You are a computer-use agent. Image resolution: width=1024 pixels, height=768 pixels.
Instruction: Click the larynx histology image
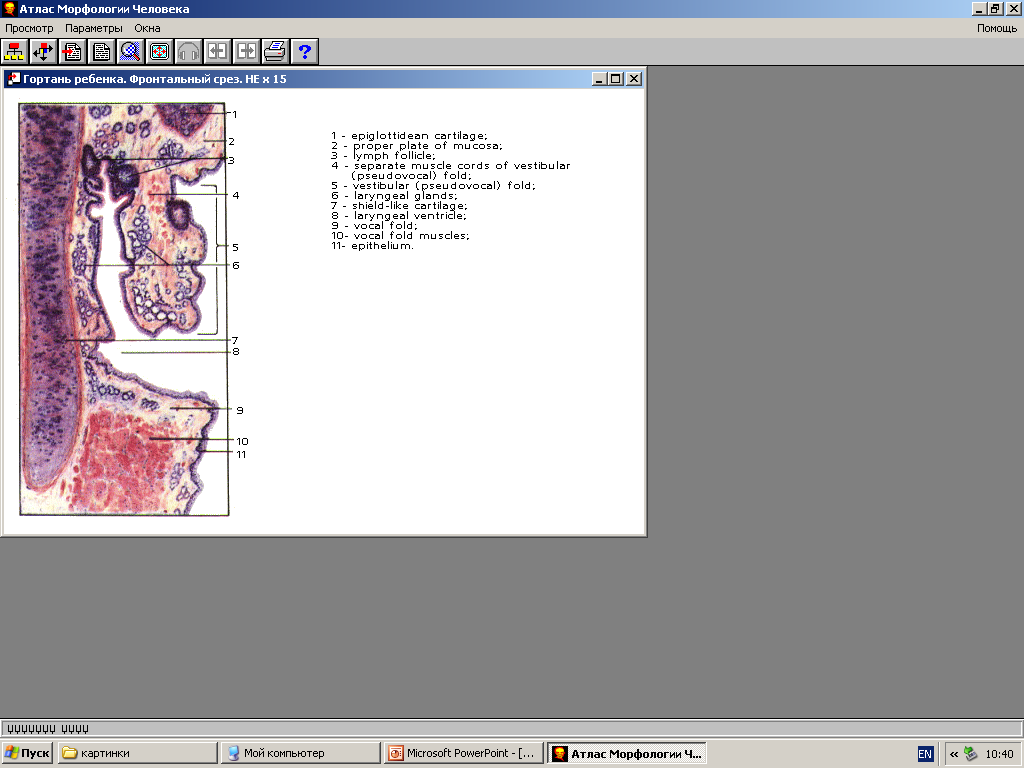(123, 309)
